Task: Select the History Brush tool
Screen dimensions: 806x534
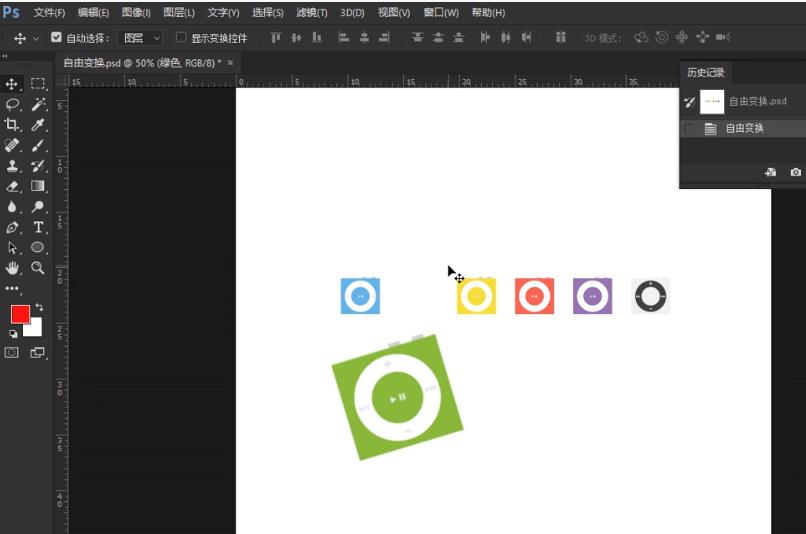Action: pyautogui.click(x=38, y=165)
